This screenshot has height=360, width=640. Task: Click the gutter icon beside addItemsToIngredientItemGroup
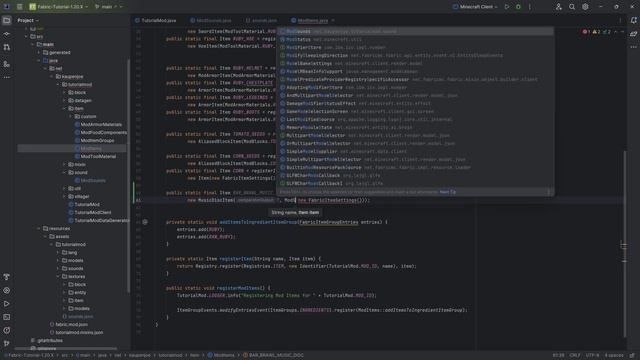click(x=145, y=222)
